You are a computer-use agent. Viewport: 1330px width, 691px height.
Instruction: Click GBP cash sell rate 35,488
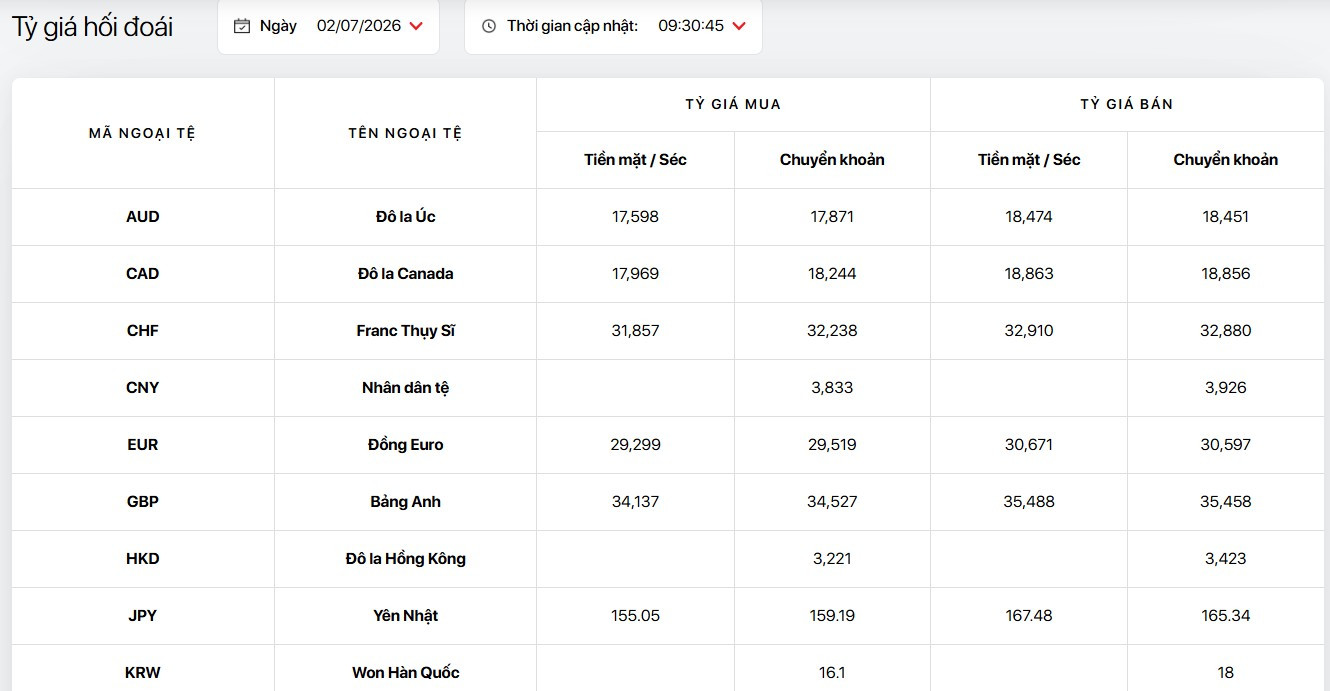tap(1029, 502)
